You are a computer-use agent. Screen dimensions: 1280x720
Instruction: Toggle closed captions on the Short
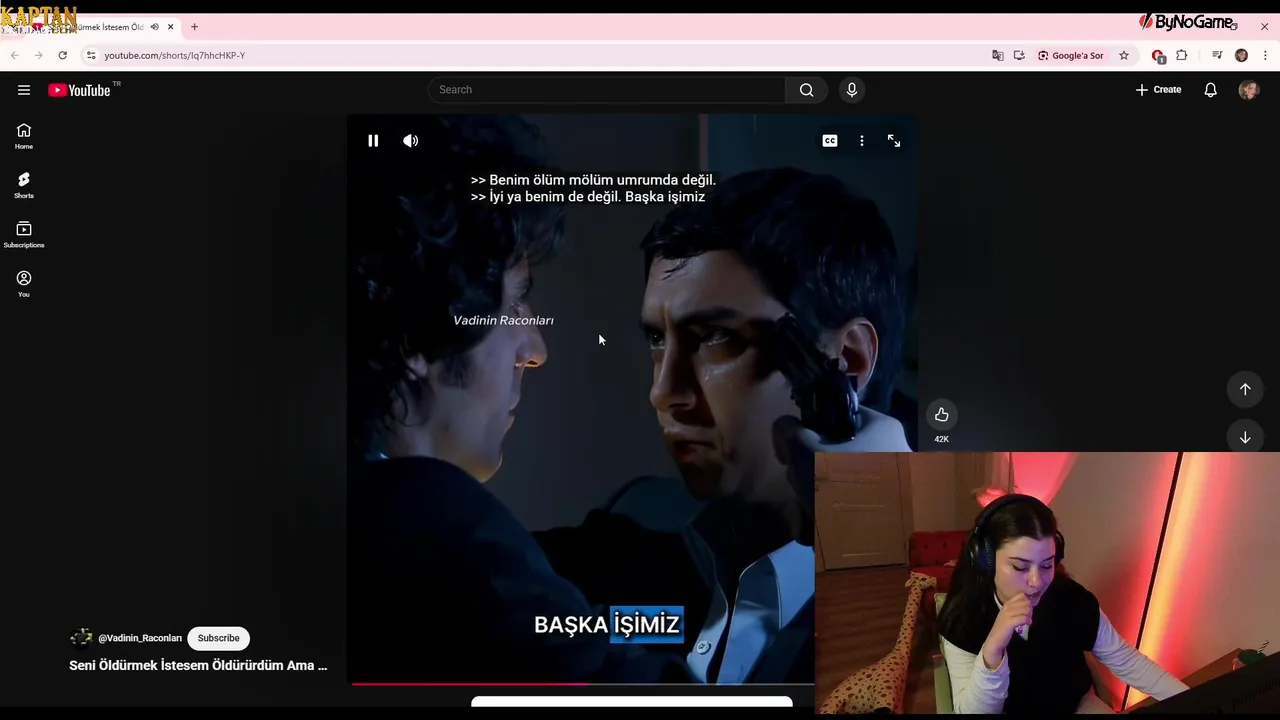click(x=830, y=141)
